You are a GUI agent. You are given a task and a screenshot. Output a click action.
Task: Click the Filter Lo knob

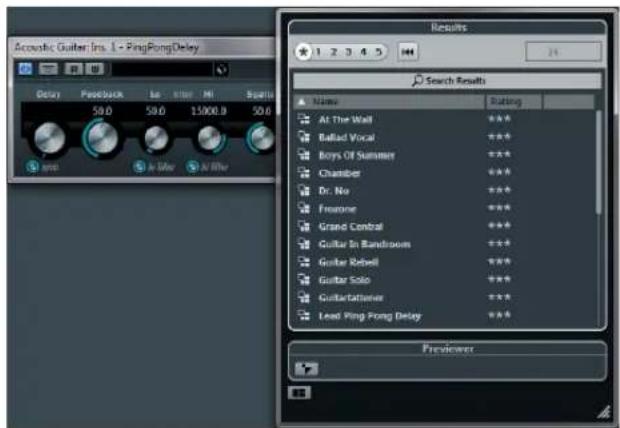(156, 138)
